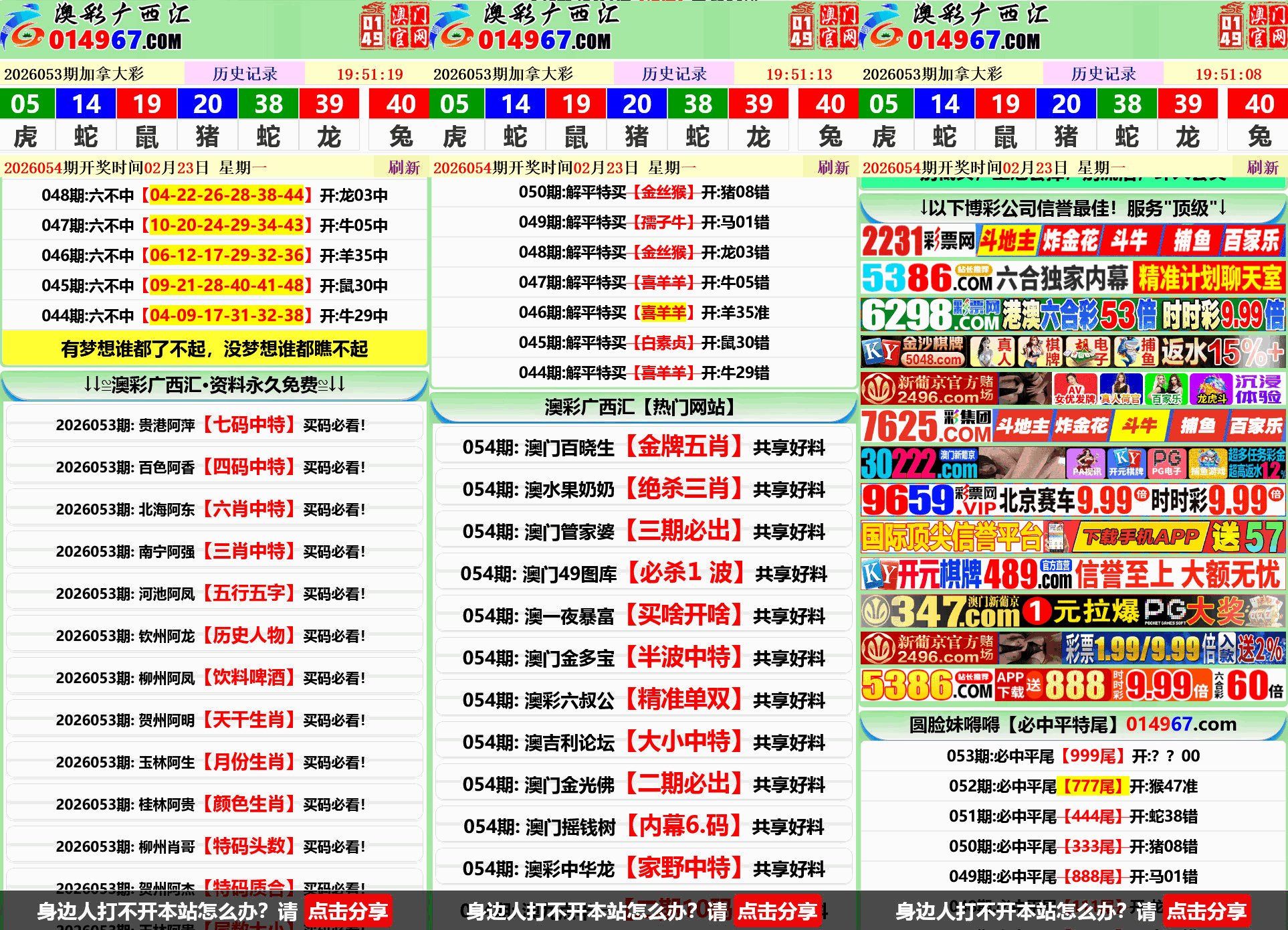The height and width of the screenshot is (930, 1288).
Task: Expand the 澳彩广西汇·资料永久免费 section header
Action: (x=214, y=384)
